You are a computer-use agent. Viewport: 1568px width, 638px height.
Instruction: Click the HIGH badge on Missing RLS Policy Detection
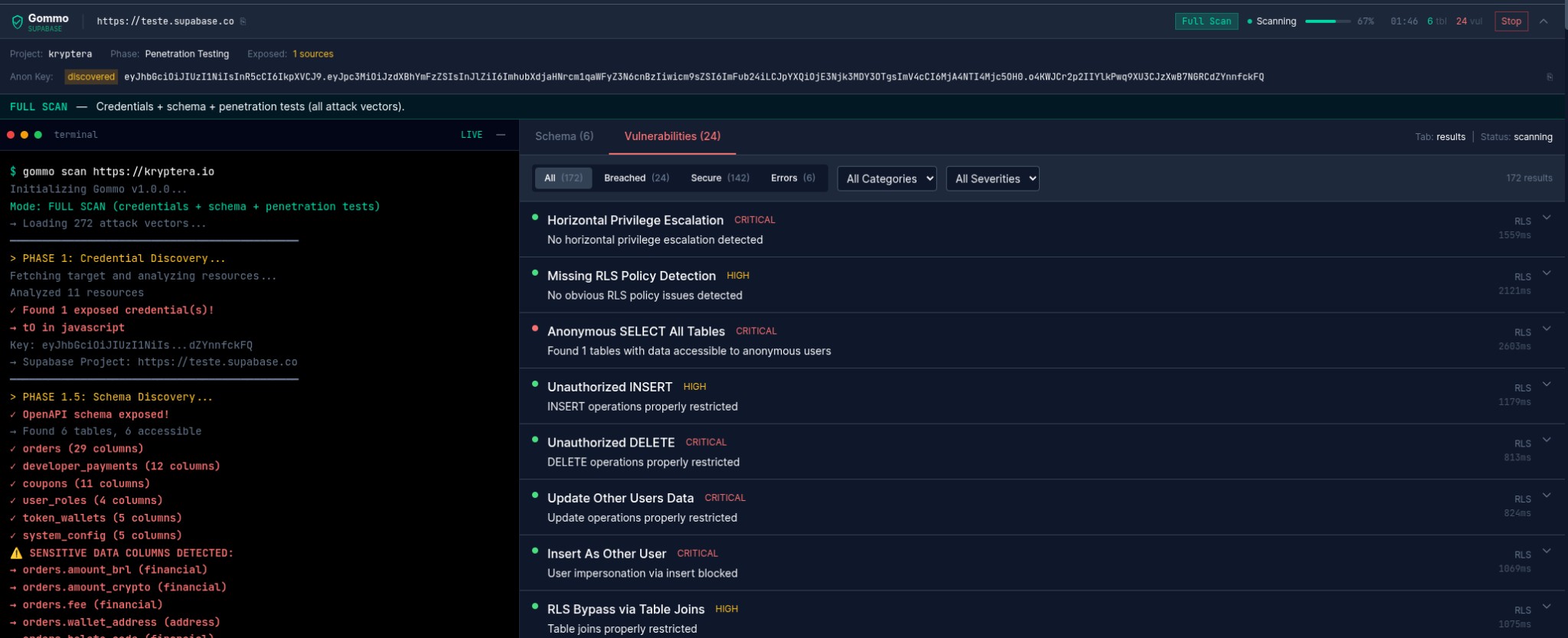pos(738,276)
